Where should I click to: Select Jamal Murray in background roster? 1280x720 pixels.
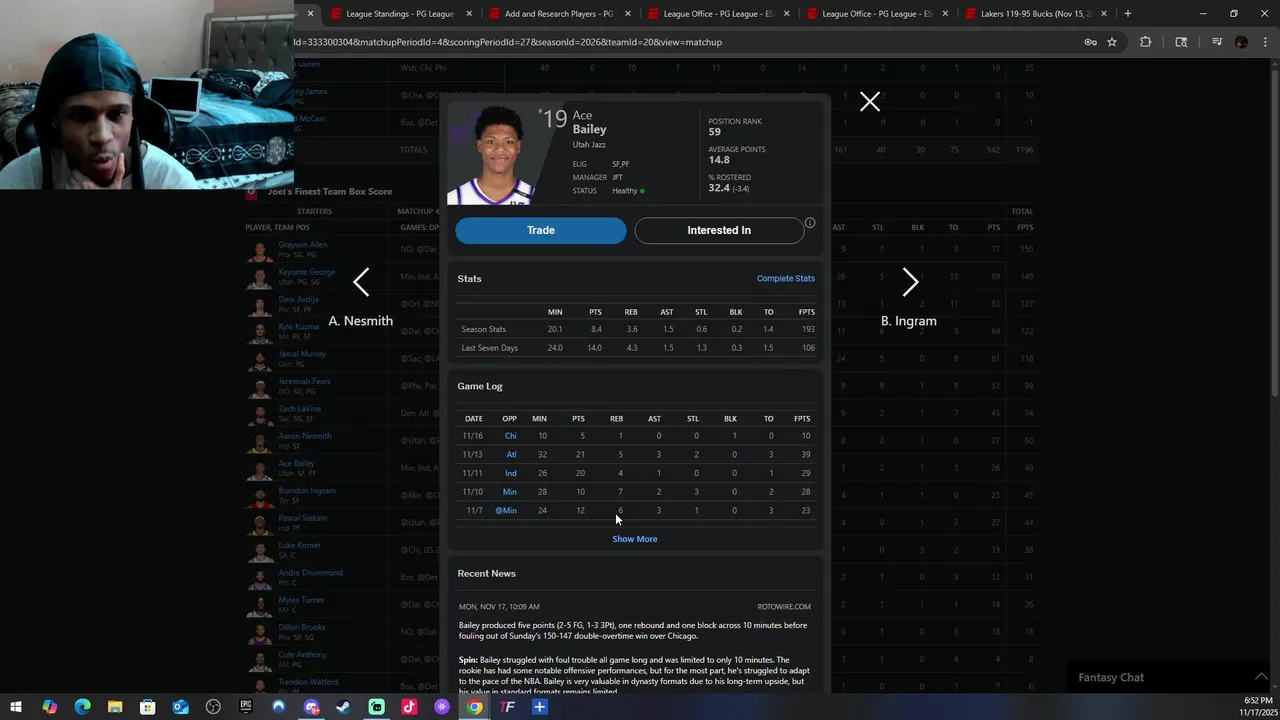click(302, 354)
